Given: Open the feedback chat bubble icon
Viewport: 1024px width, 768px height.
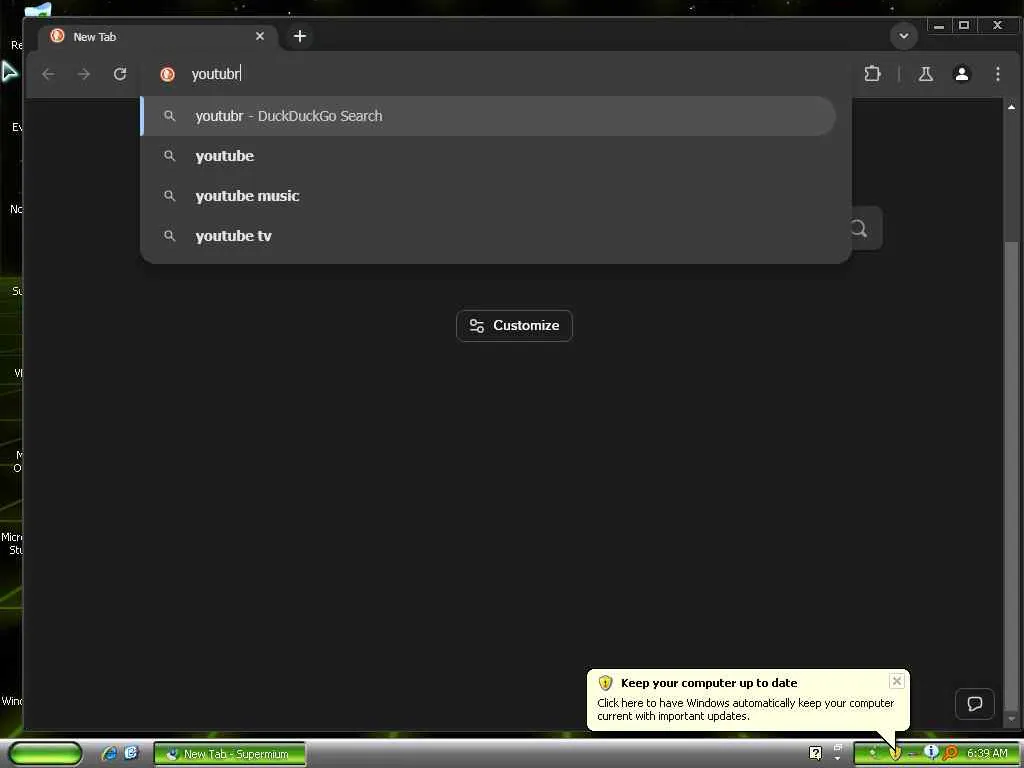Looking at the screenshot, I should pos(974,703).
